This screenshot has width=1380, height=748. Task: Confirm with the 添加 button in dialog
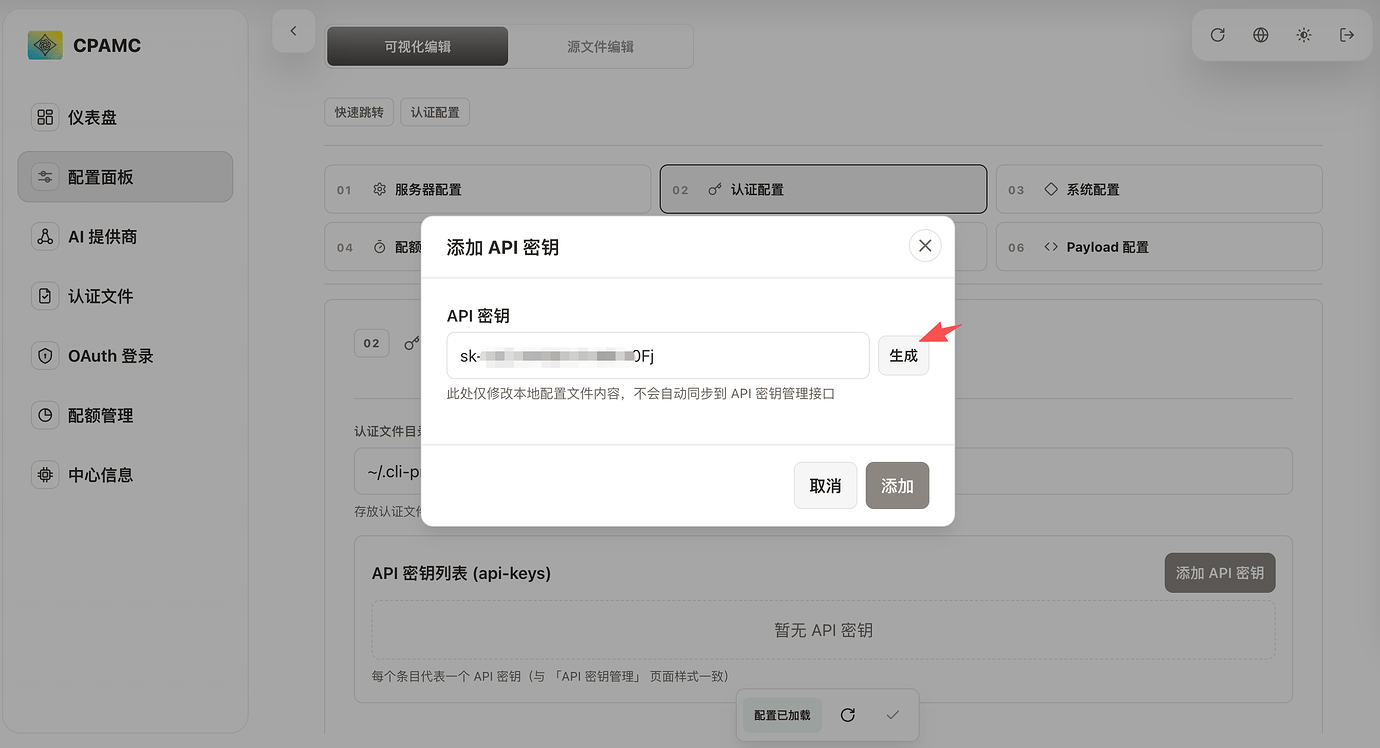(897, 486)
